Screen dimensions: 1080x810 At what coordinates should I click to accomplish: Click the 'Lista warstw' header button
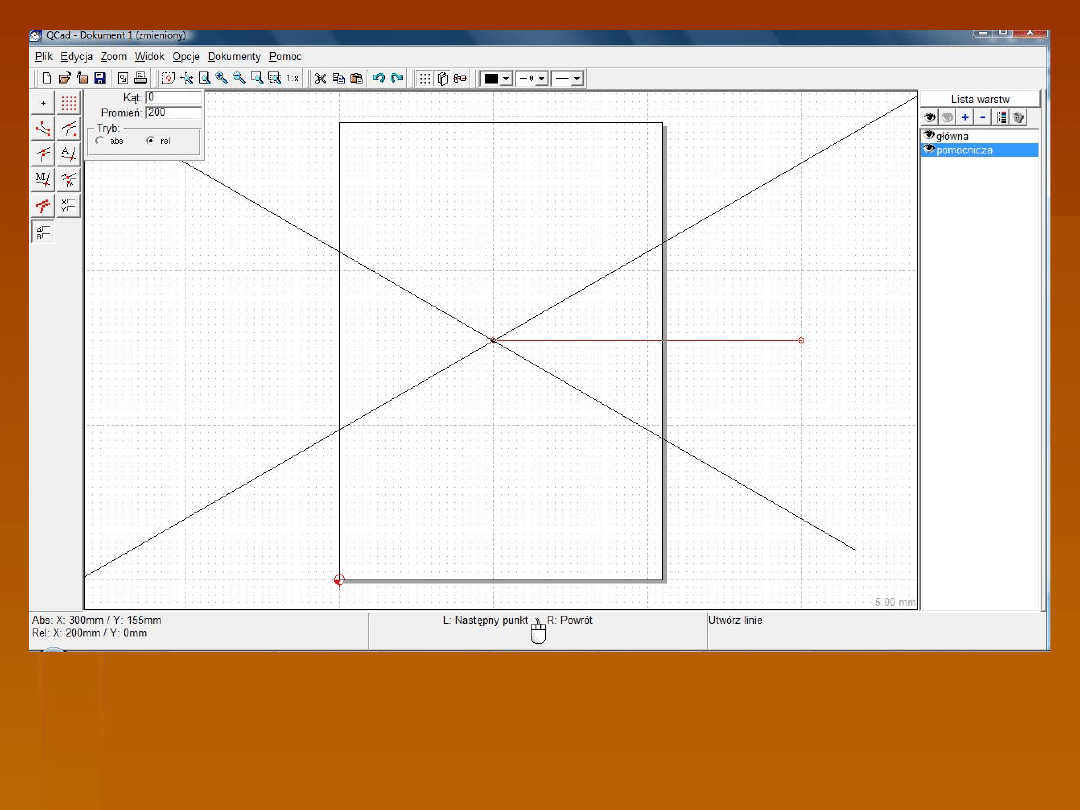point(980,99)
